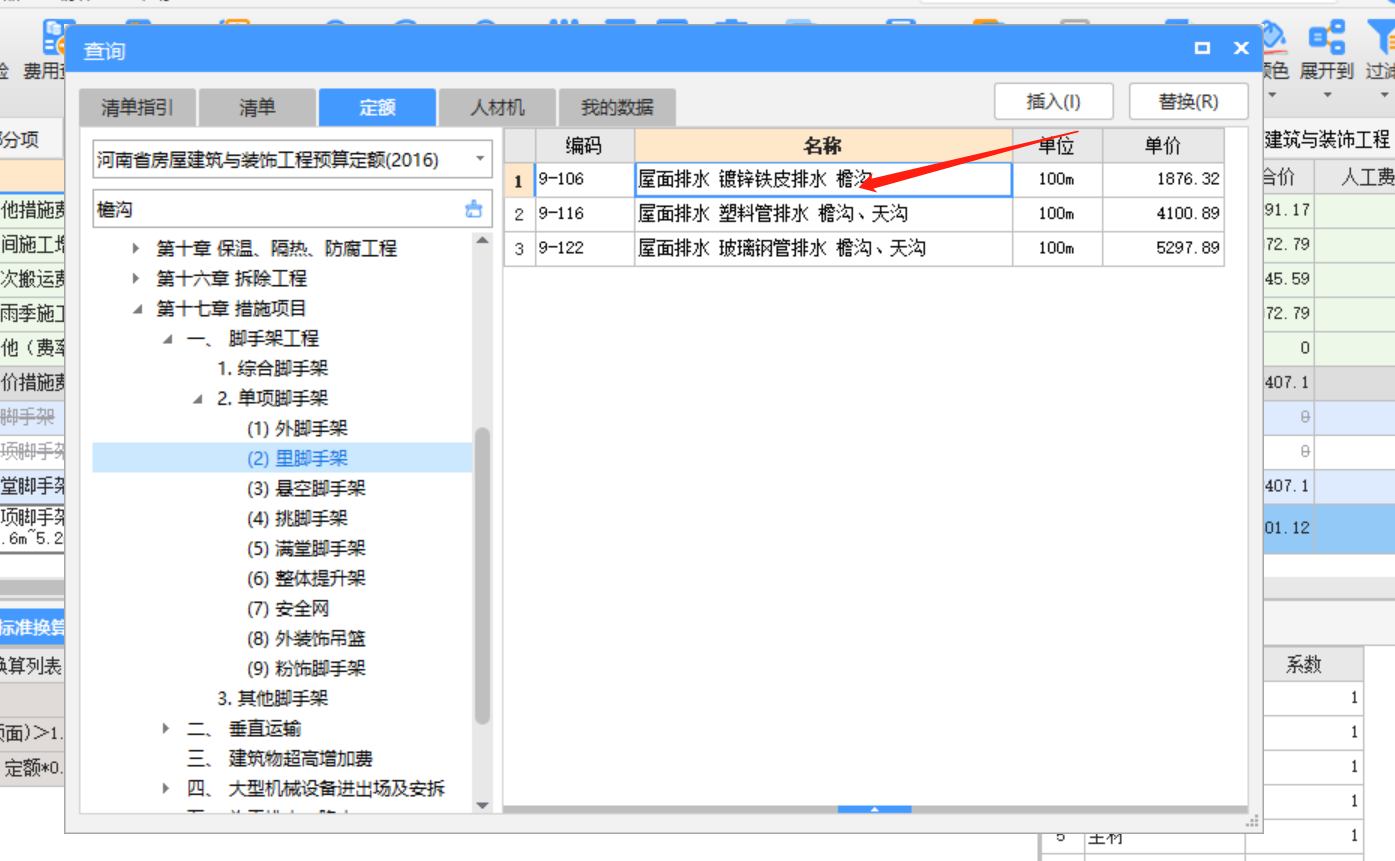
Task: Click the 名称 column header
Action: tap(823, 146)
